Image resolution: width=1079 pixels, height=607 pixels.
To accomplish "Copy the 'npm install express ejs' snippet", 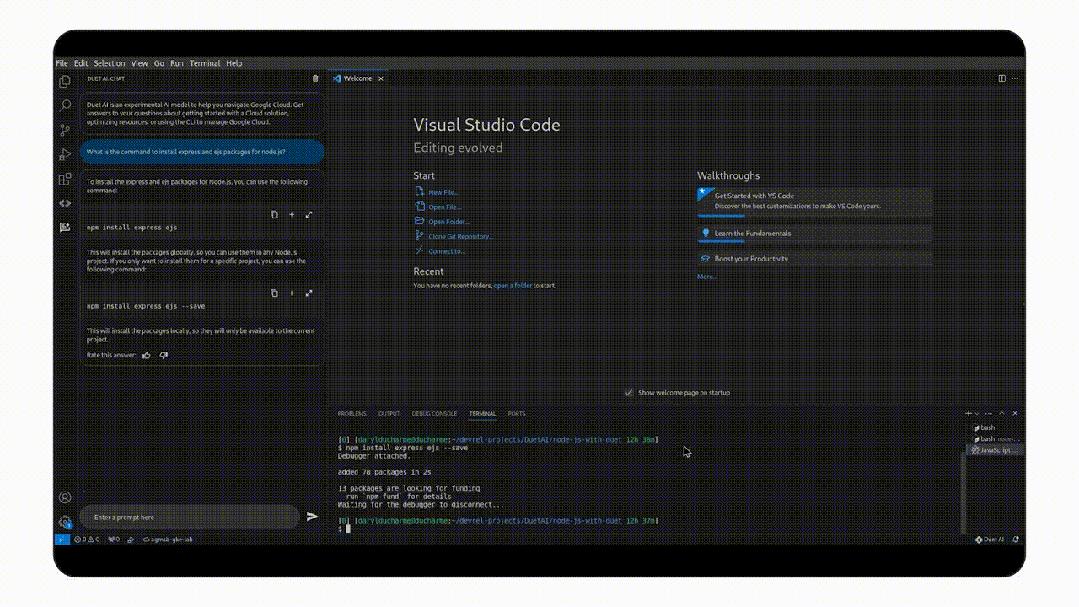I will (x=275, y=214).
